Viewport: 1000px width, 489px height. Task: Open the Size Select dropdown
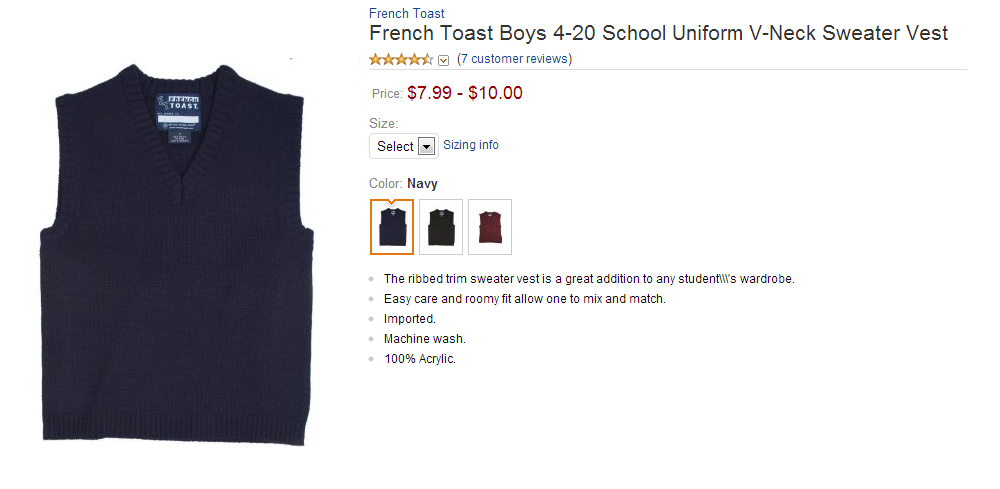point(405,146)
